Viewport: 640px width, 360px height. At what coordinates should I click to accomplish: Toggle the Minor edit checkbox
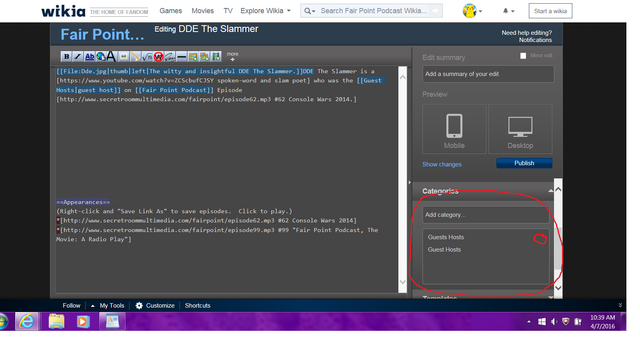(x=523, y=56)
